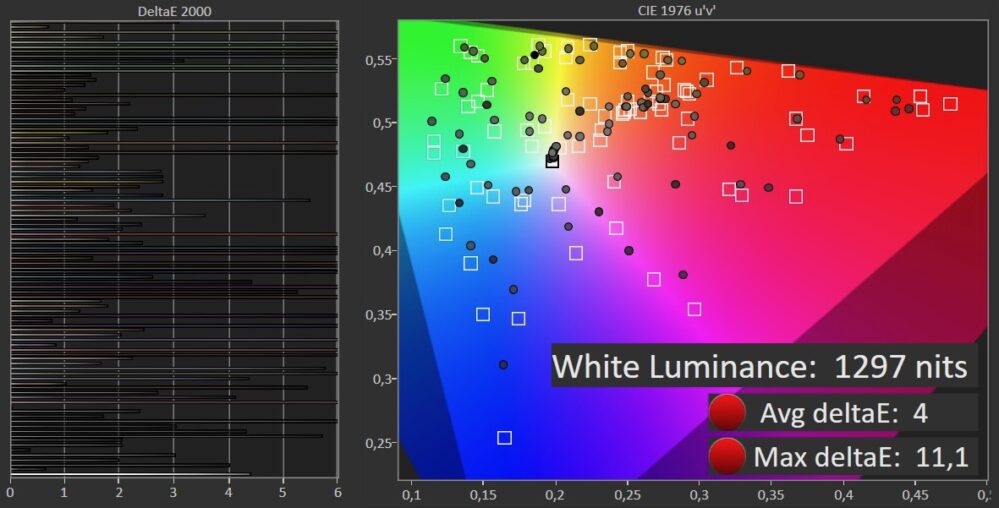Click the red indicator beside Max deltaE
999x508 pixels.
coord(727,456)
